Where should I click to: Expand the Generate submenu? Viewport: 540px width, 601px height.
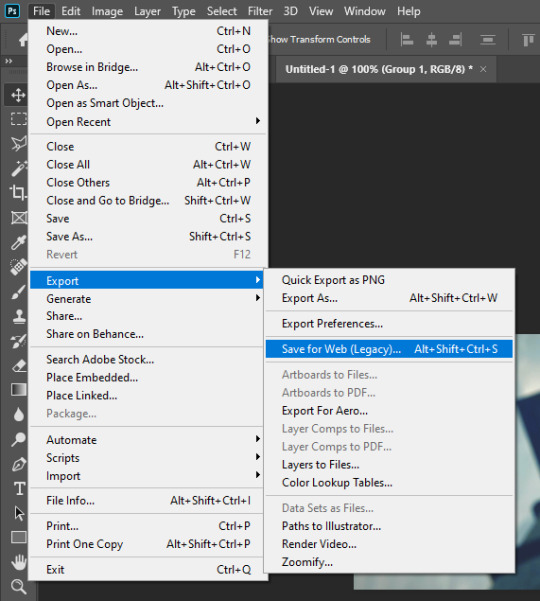(147, 298)
